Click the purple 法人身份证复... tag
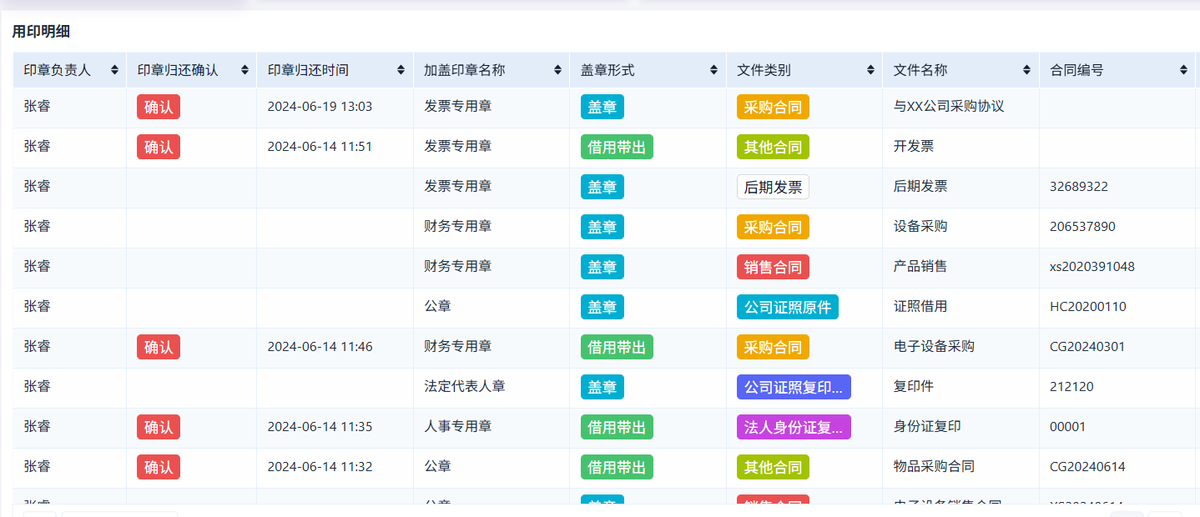This screenshot has width=1200, height=517. 793,427
